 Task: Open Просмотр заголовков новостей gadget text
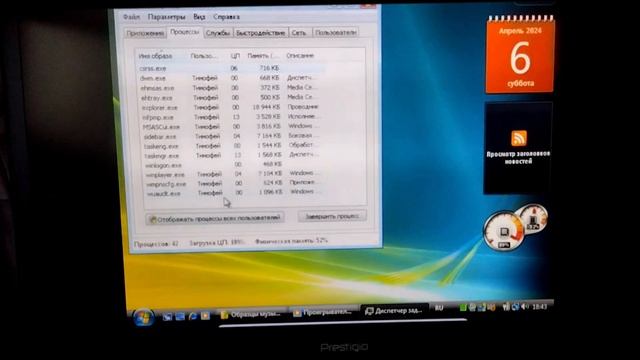coord(518,157)
